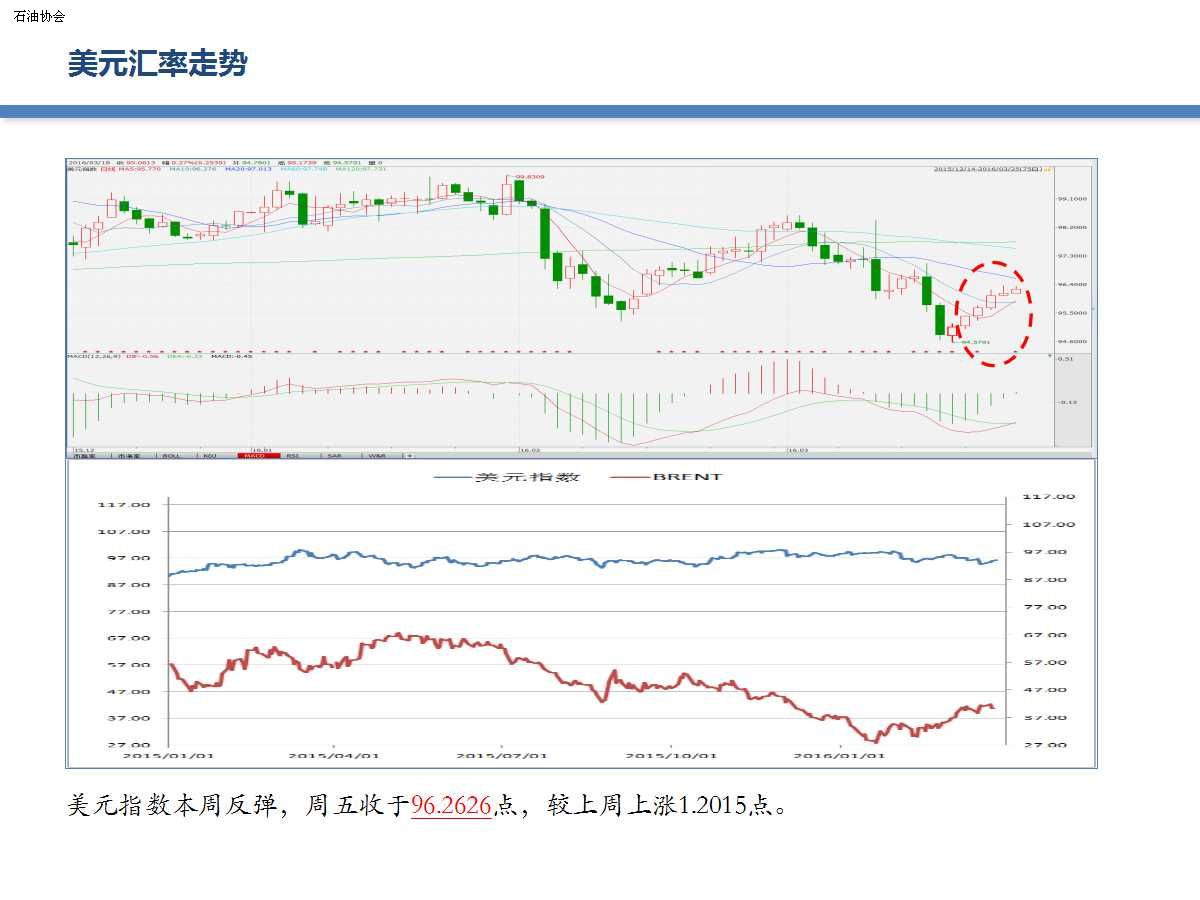The height and width of the screenshot is (900, 1200).
Task: Open the KDJ indicator tab
Action: tap(211, 455)
